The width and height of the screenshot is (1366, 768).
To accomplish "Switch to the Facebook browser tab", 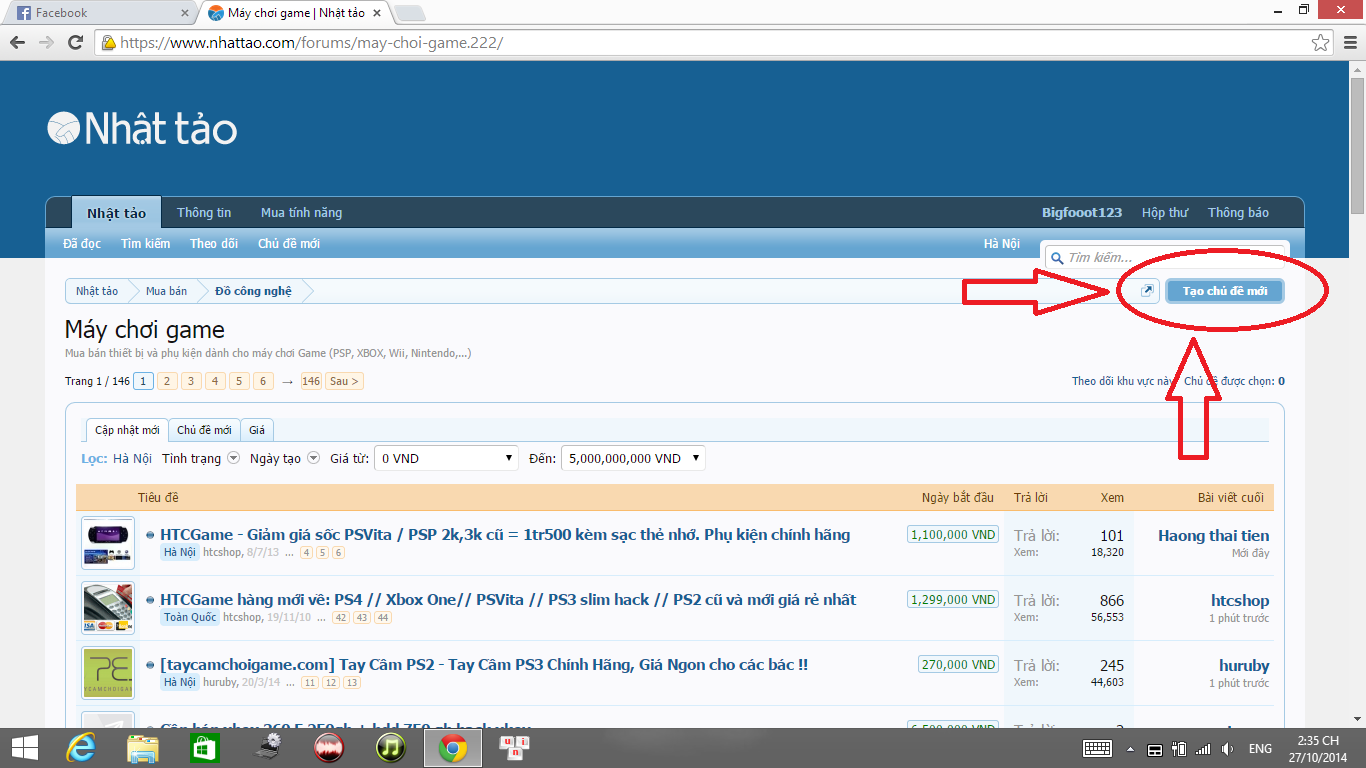I will tap(100, 13).
